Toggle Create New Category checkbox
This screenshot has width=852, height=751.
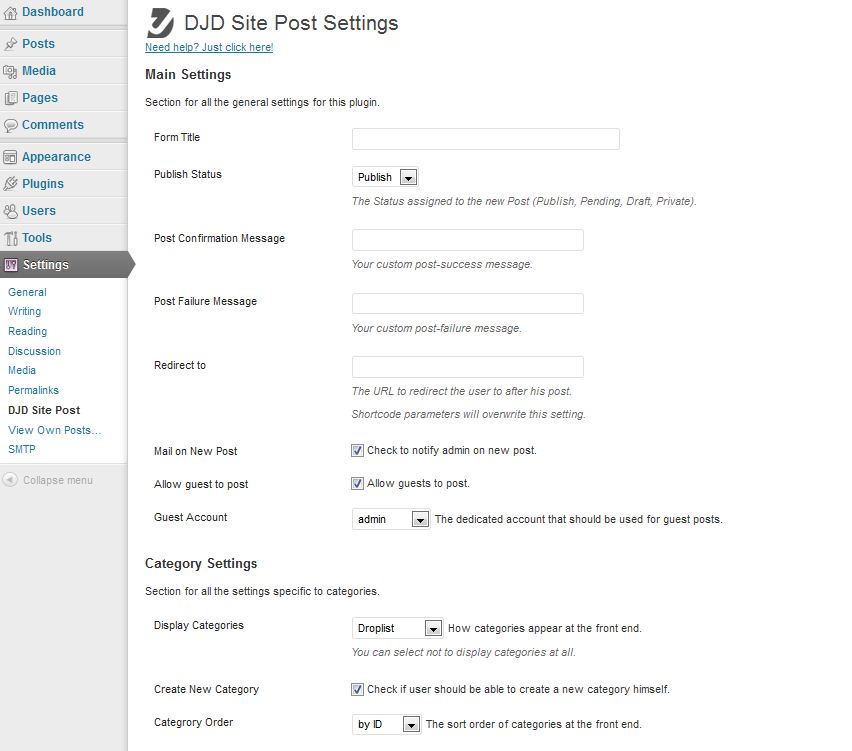point(357,690)
